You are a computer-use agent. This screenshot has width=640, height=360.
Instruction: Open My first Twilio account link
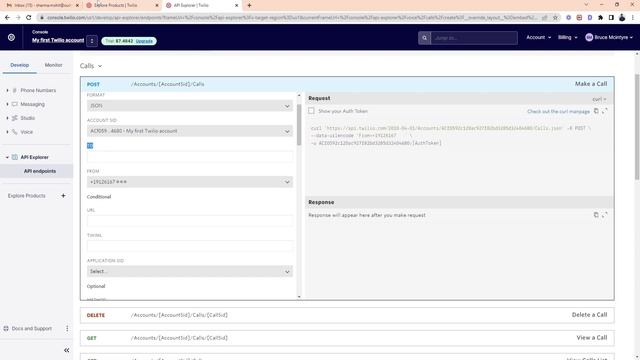coord(58,40)
